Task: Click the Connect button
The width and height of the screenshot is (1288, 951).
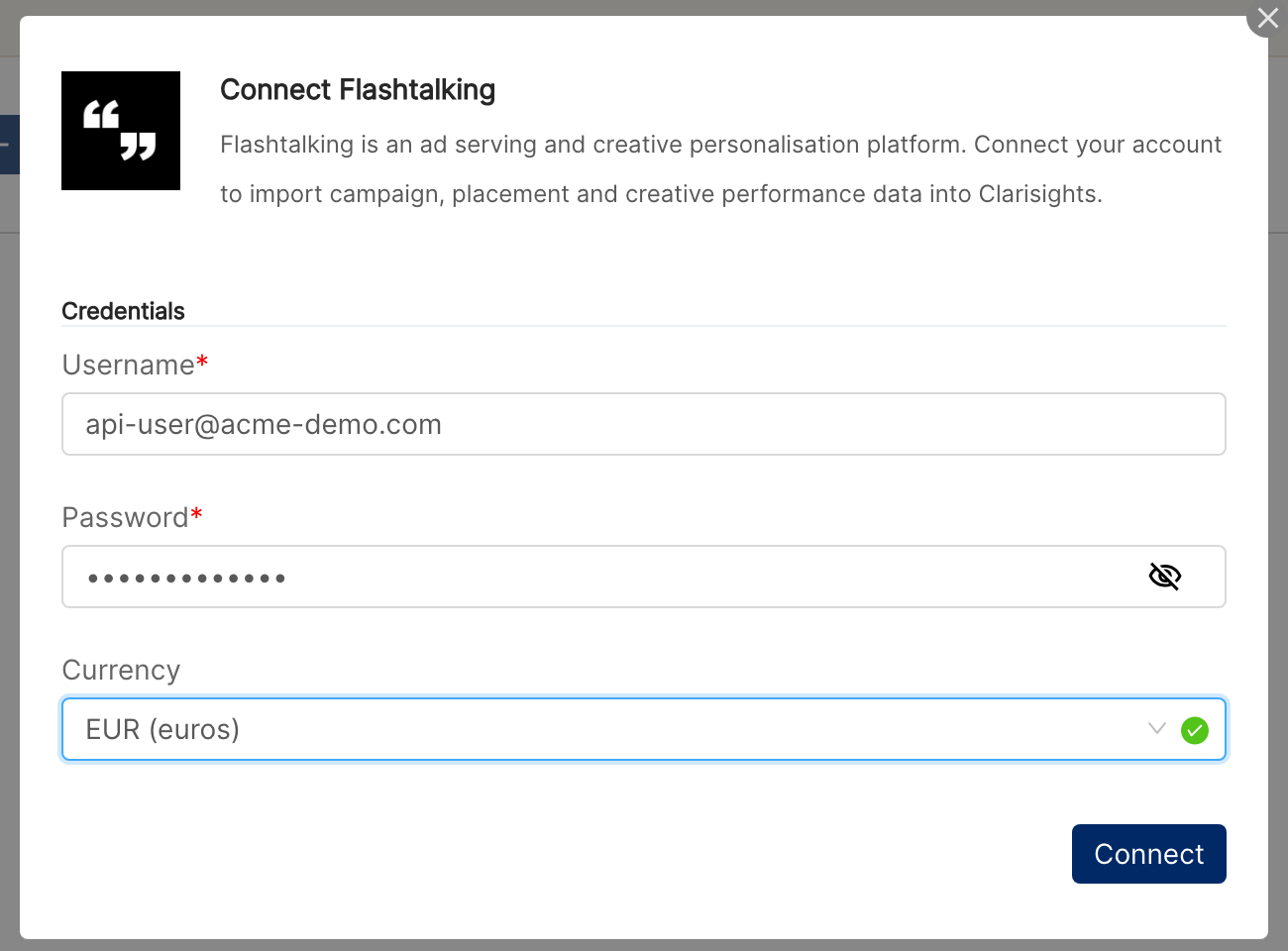Action: pyautogui.click(x=1149, y=854)
